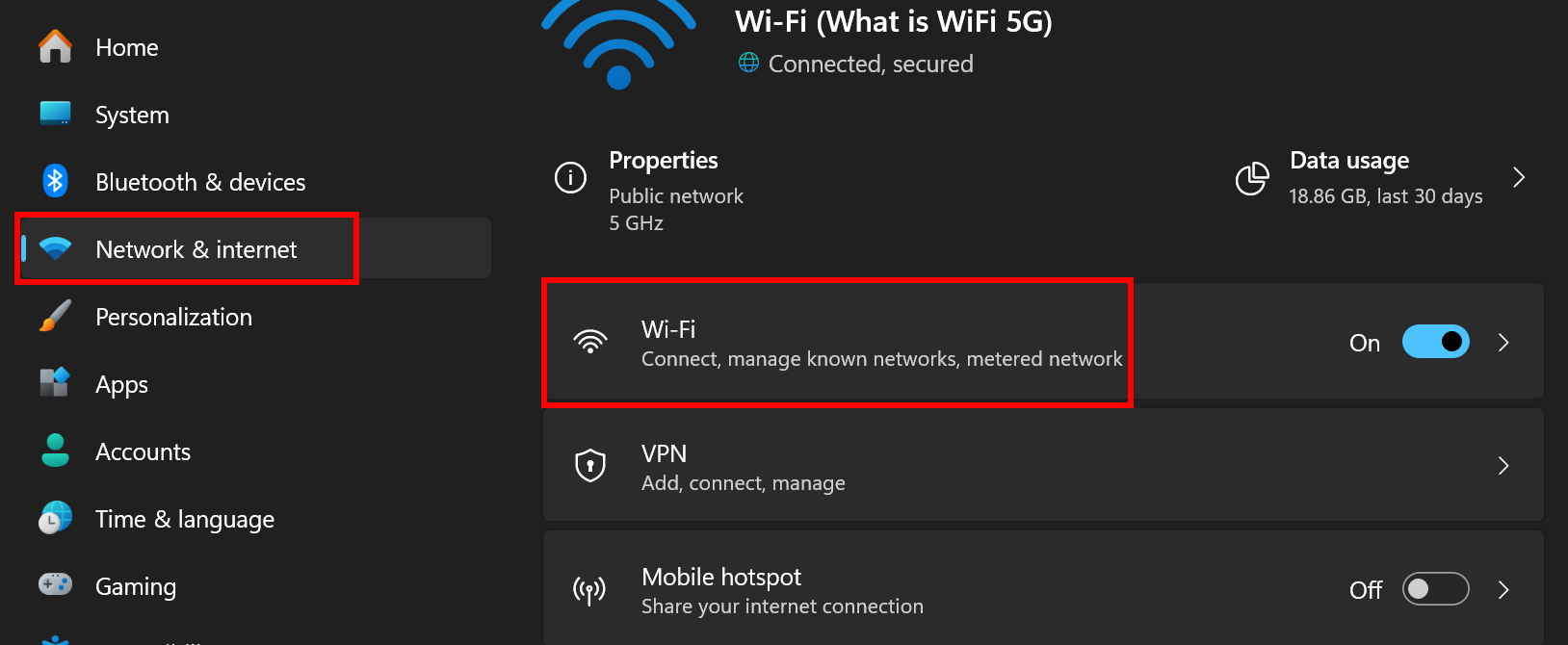Turn off the Wi-Fi toggle

click(x=1435, y=342)
